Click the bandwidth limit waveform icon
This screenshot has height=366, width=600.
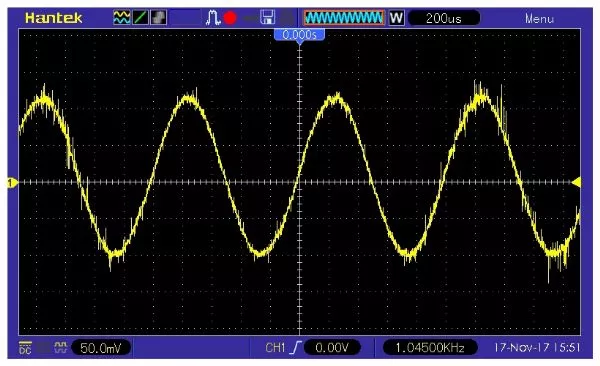[x=61, y=347]
